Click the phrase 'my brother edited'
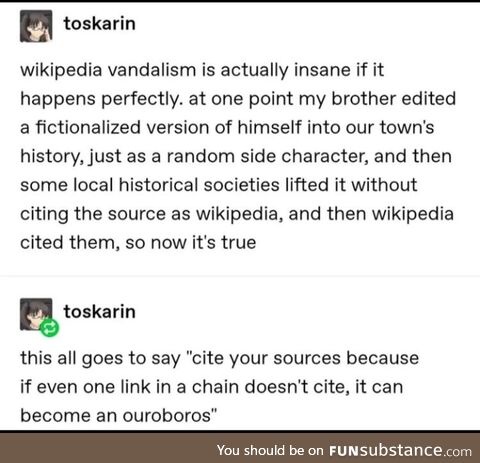This screenshot has height=463, width=480. tap(377, 99)
